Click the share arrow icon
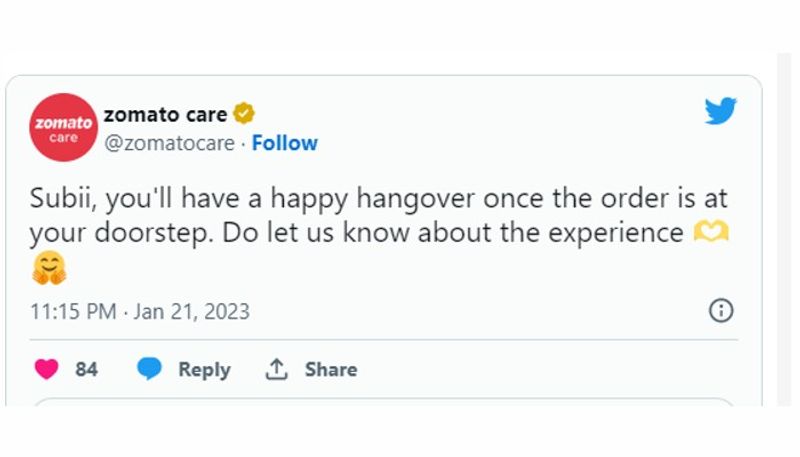The image size is (800, 457). [x=277, y=369]
